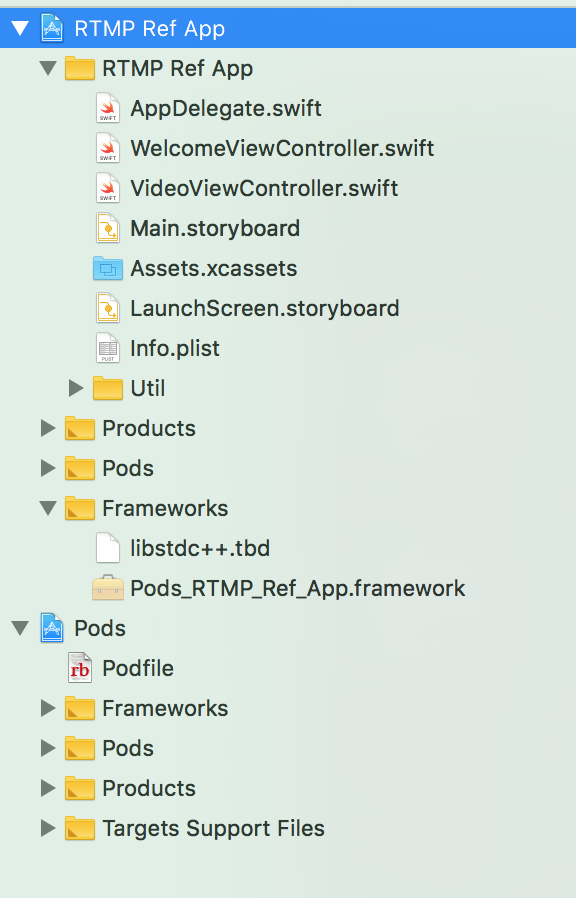This screenshot has height=898, width=576.
Task: Expand Pods folder inside Pods project
Action: point(48,749)
